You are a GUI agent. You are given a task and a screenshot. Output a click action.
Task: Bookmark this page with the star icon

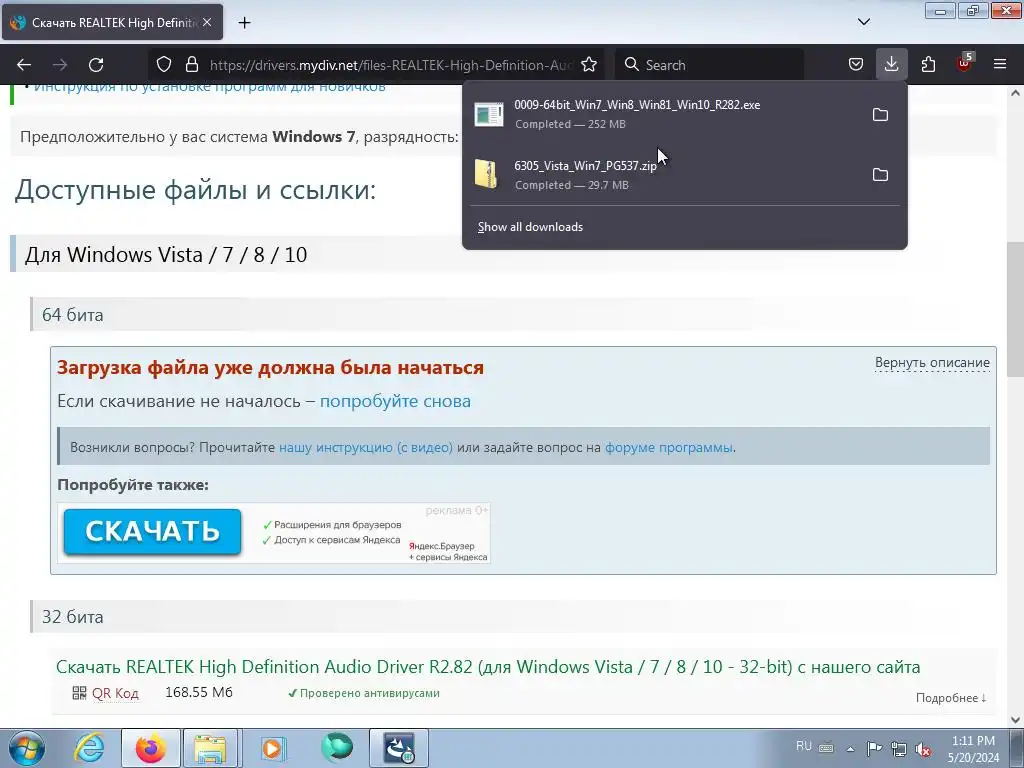coord(588,65)
